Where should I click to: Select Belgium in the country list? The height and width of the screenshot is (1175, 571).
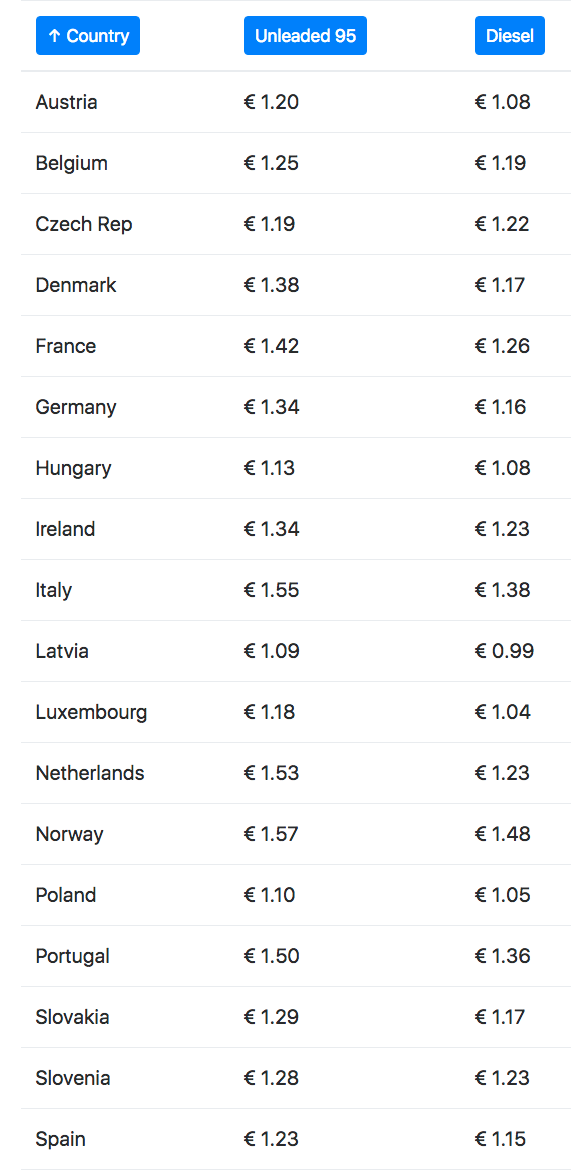tap(71, 163)
